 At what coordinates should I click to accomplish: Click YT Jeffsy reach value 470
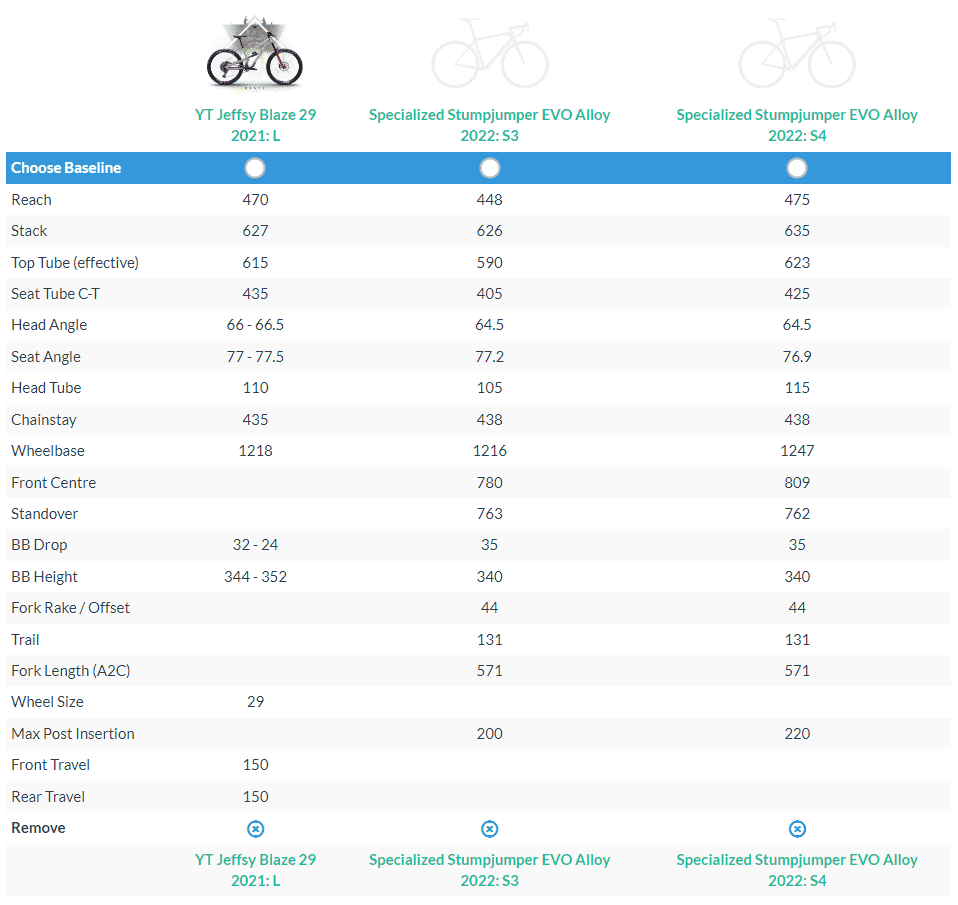[x=255, y=200]
